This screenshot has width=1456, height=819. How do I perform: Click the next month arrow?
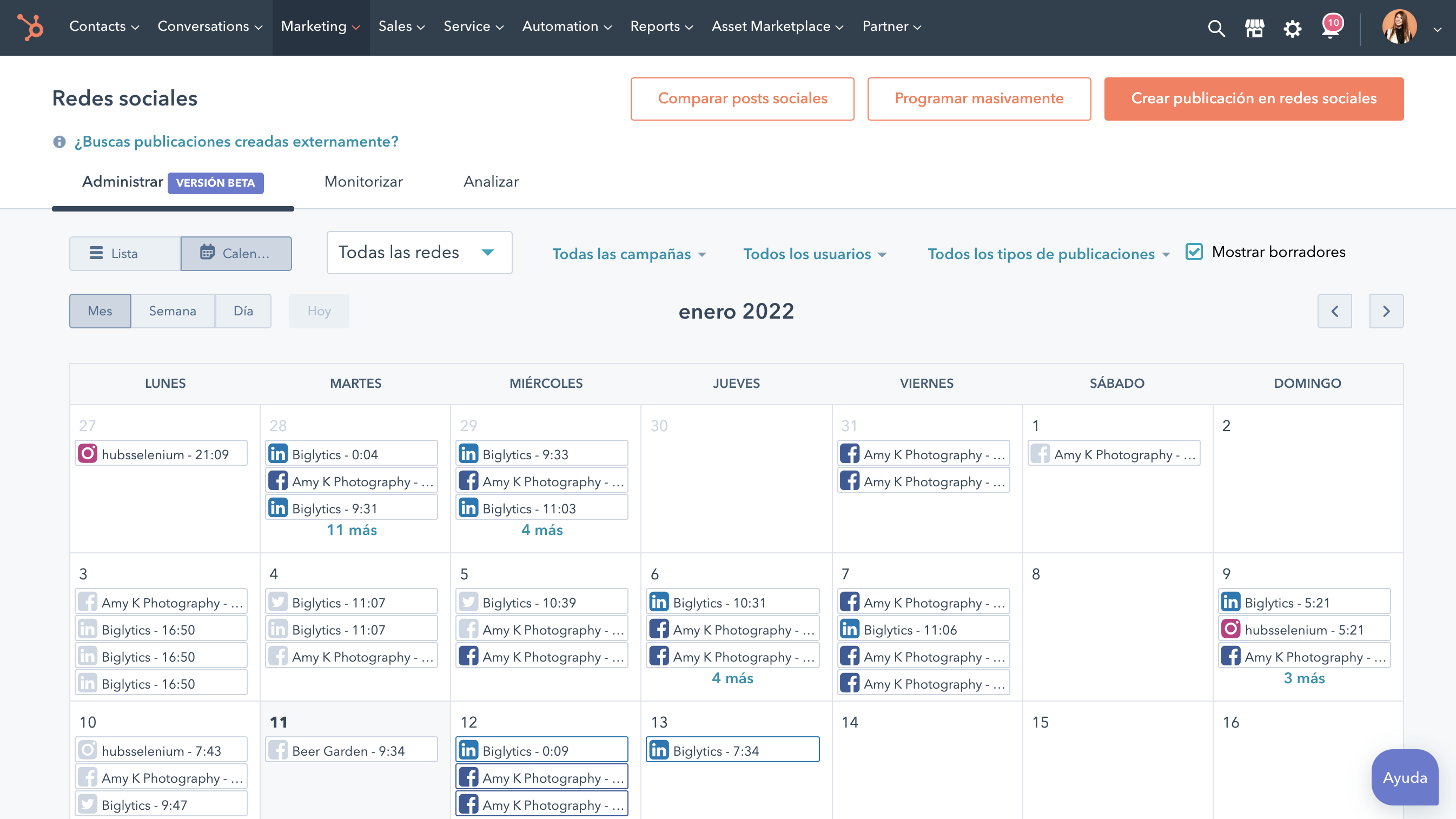1386,311
